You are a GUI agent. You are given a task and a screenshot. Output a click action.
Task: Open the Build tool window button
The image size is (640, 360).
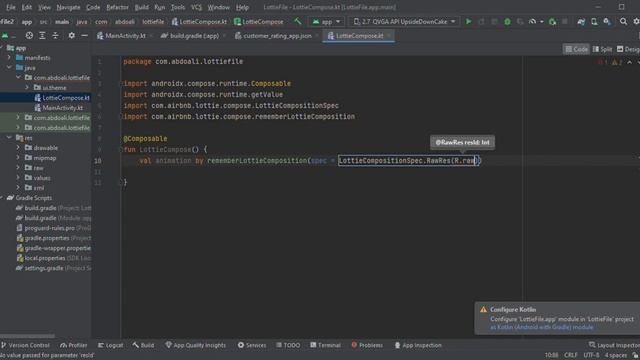143,345
